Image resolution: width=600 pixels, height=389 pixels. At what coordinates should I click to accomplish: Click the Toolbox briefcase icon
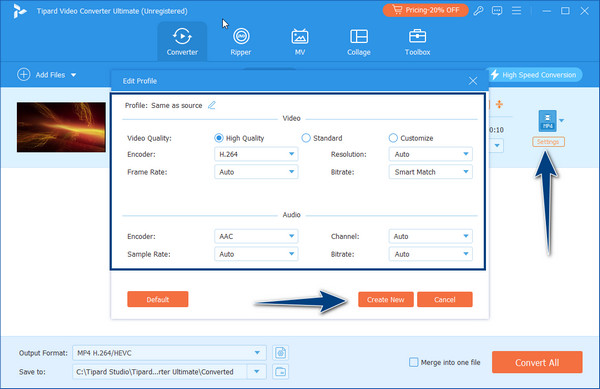(x=417, y=36)
